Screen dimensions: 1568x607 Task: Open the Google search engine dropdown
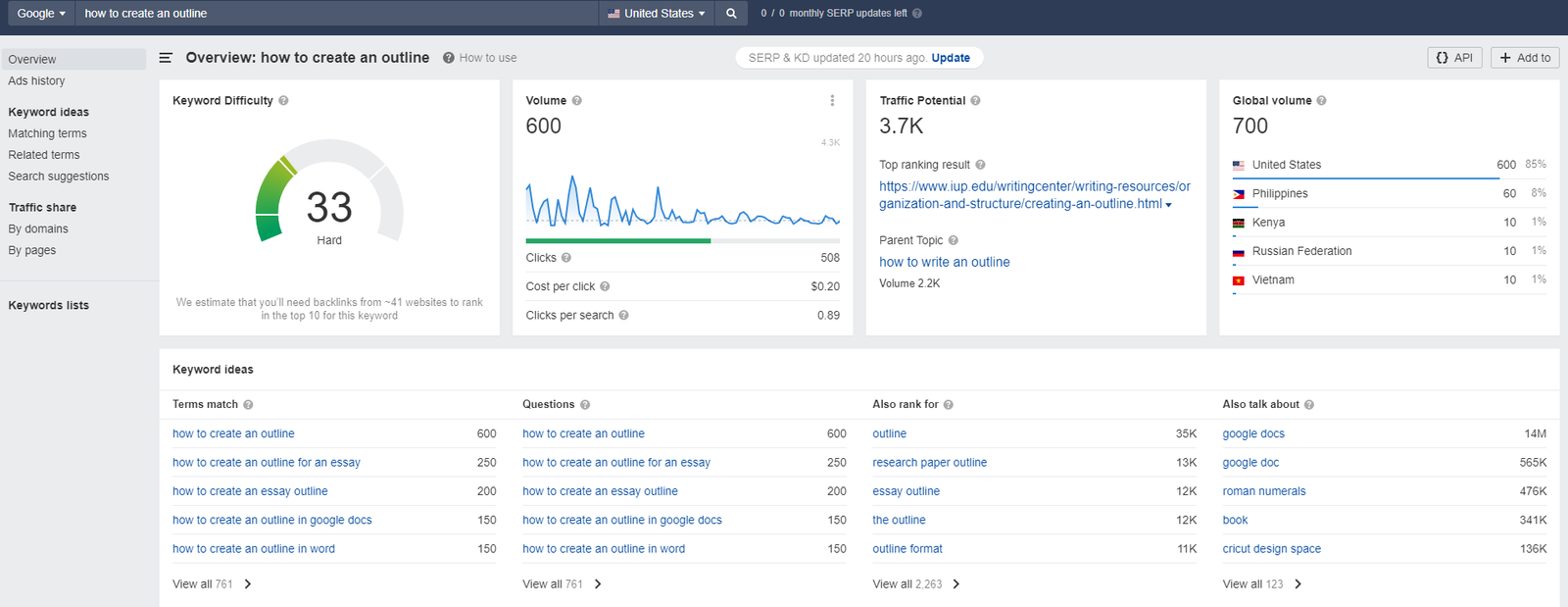click(41, 14)
